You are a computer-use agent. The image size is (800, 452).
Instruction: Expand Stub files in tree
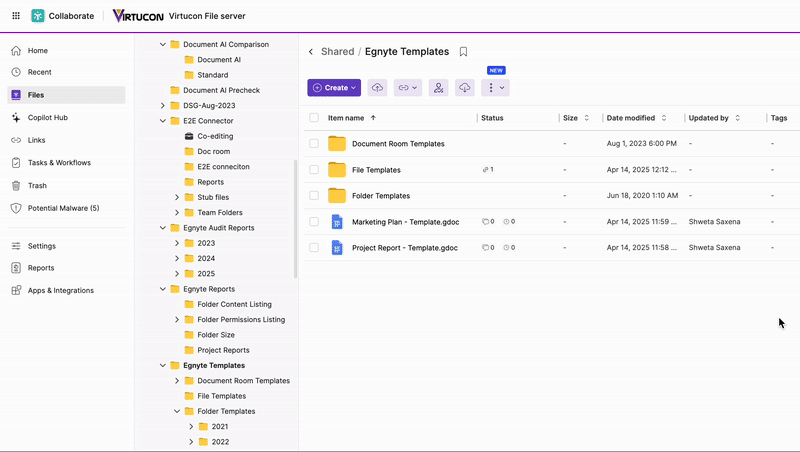coord(177,197)
